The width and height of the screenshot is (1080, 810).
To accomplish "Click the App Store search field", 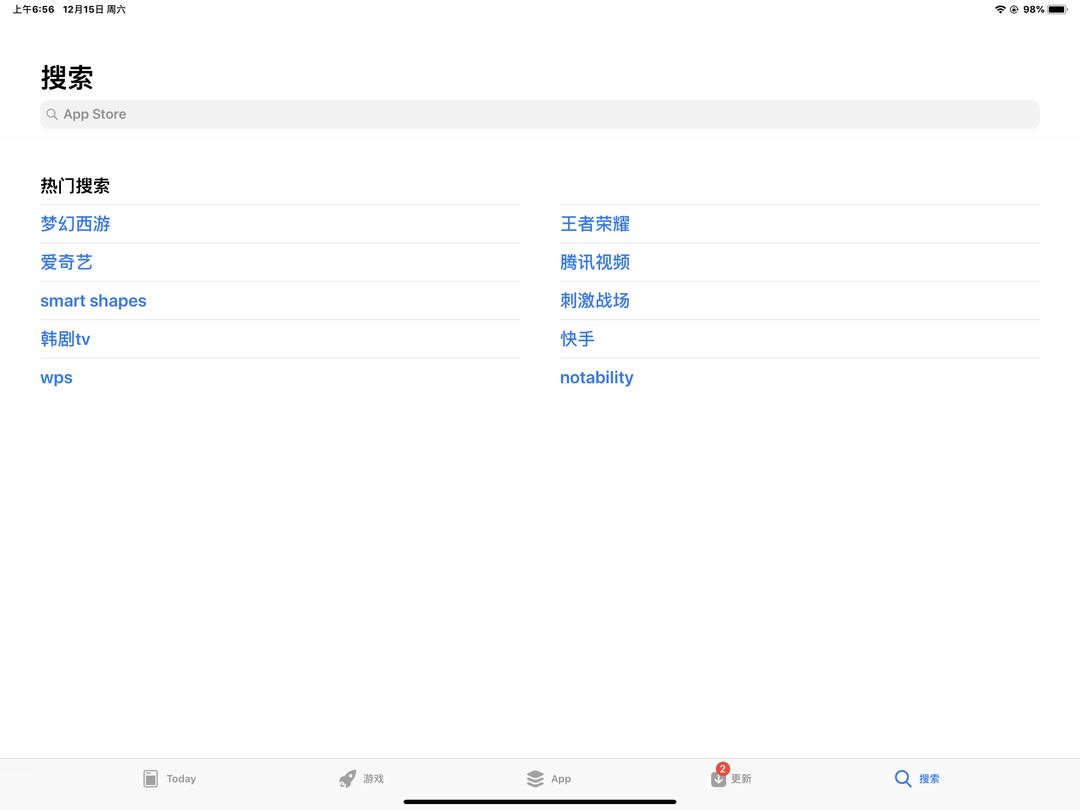I will click(x=539, y=114).
